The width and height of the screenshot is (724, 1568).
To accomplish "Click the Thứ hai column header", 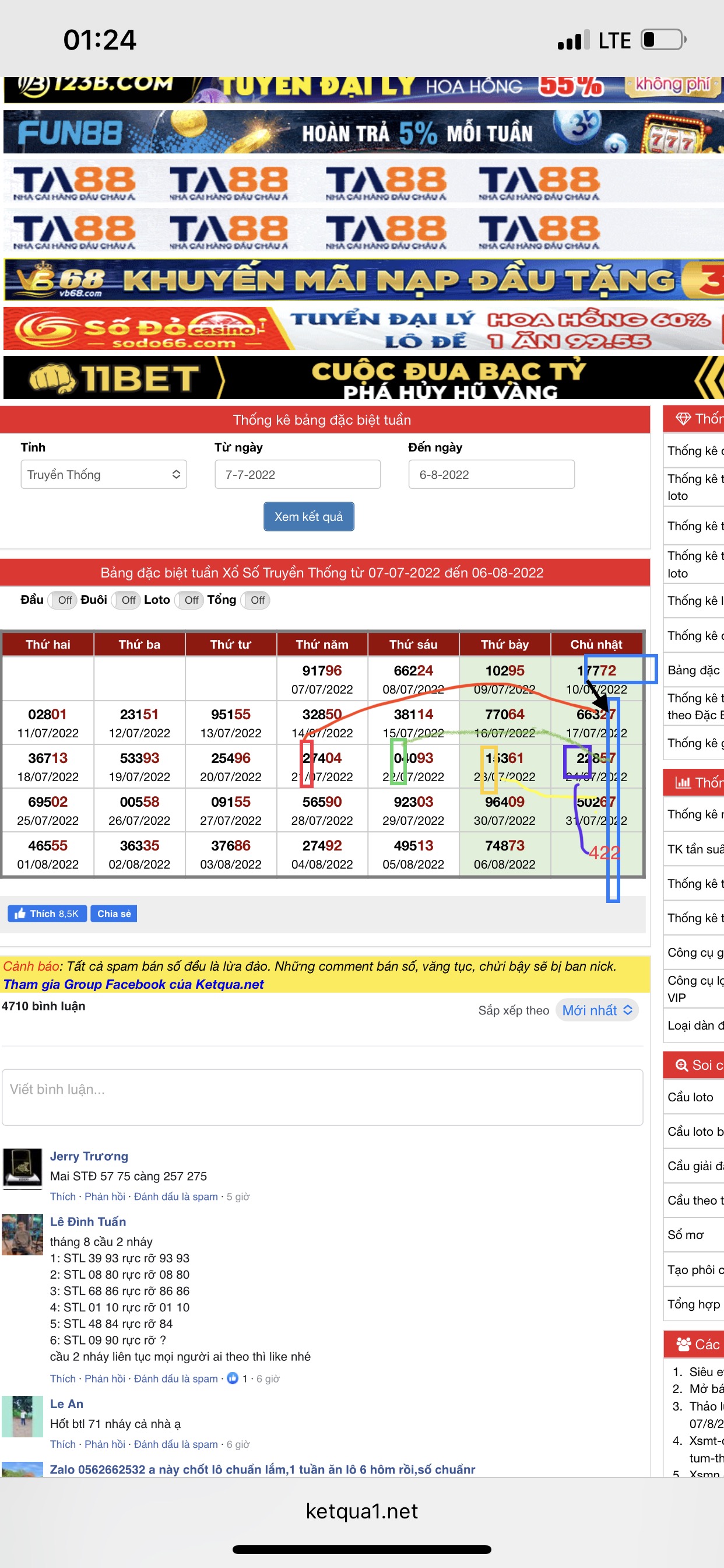I will click(48, 645).
